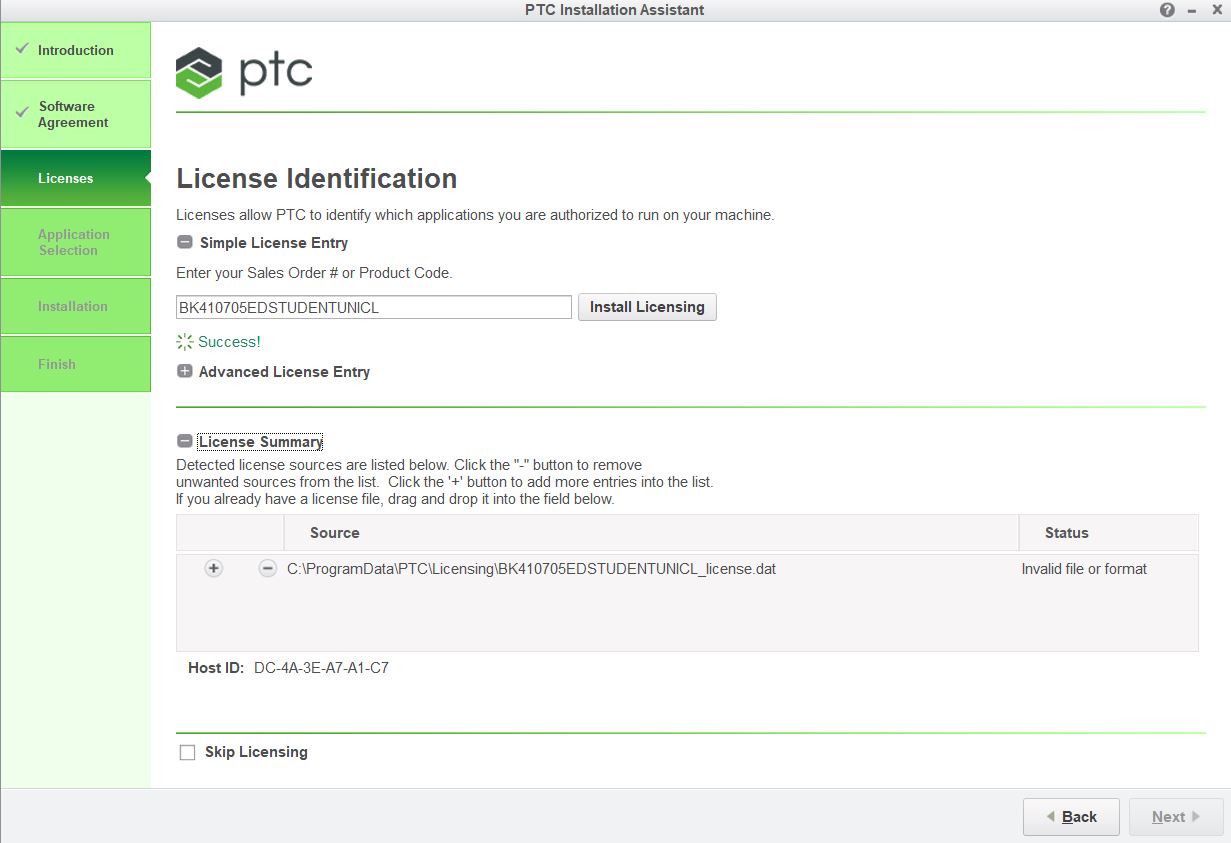1231x843 pixels.
Task: Collapse the License Summary section
Action: (x=184, y=440)
